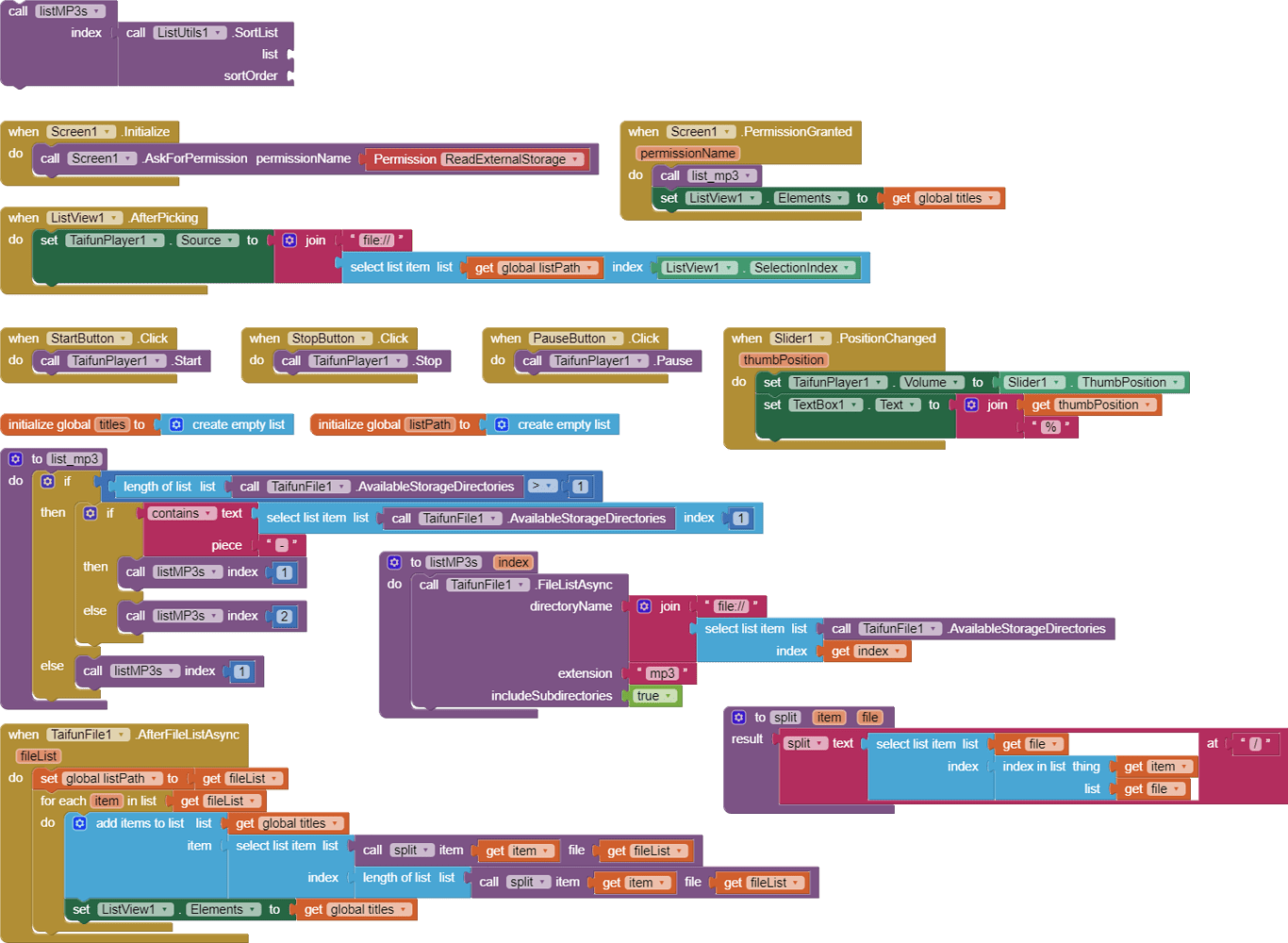Open mutator gear on TextBox1 Text join block

971,405
